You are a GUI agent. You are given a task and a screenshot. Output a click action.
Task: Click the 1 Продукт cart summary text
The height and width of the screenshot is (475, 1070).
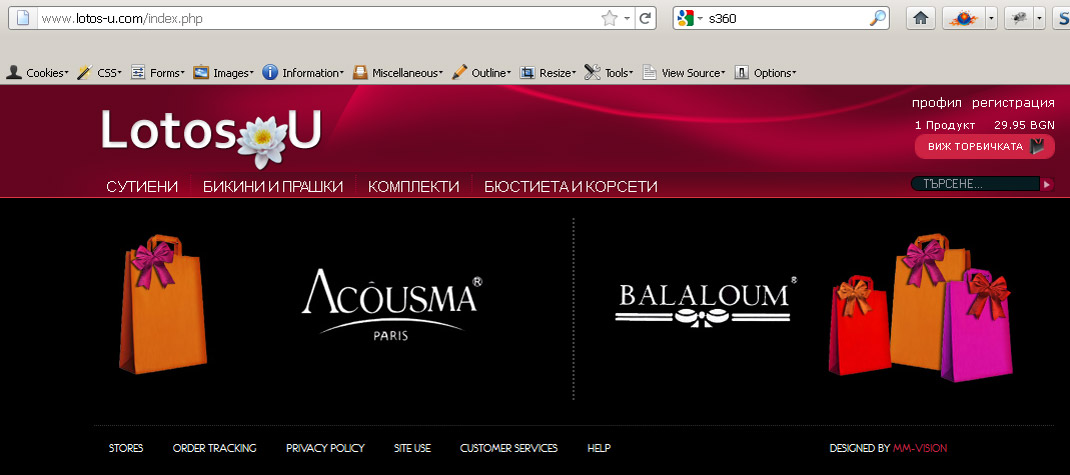point(945,126)
